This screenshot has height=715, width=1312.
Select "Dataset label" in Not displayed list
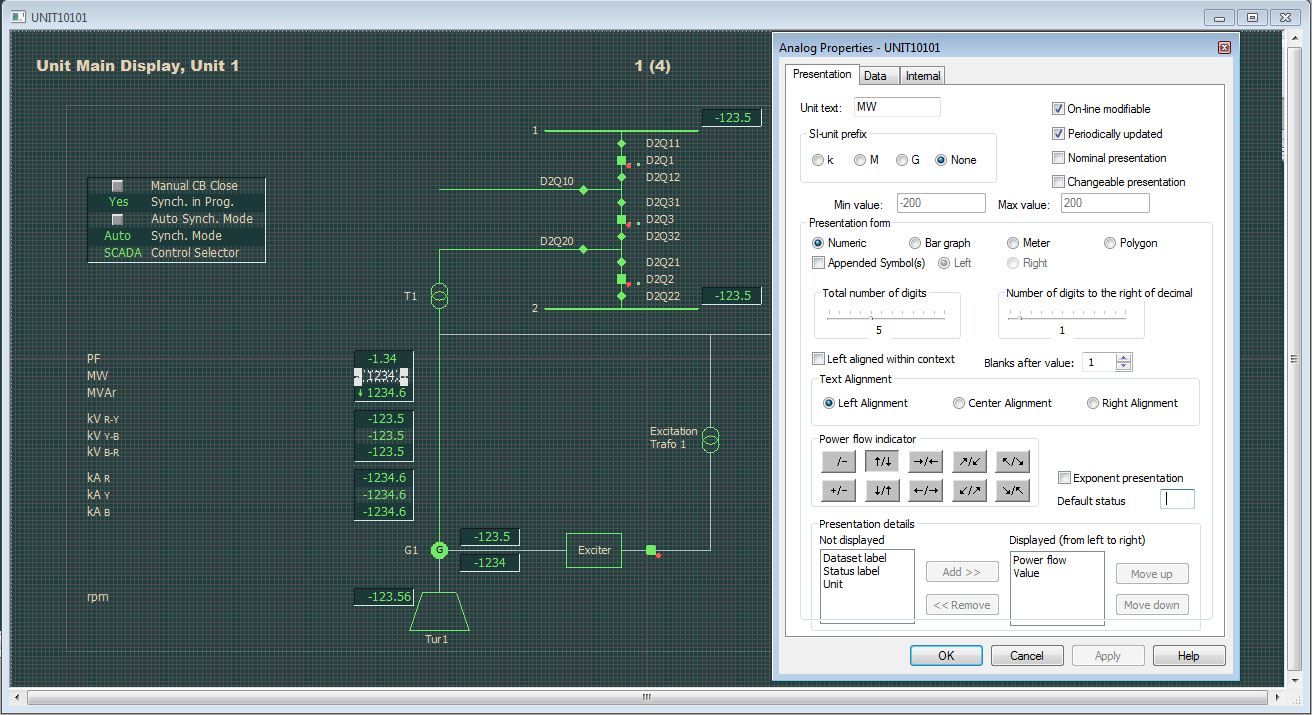(854, 558)
